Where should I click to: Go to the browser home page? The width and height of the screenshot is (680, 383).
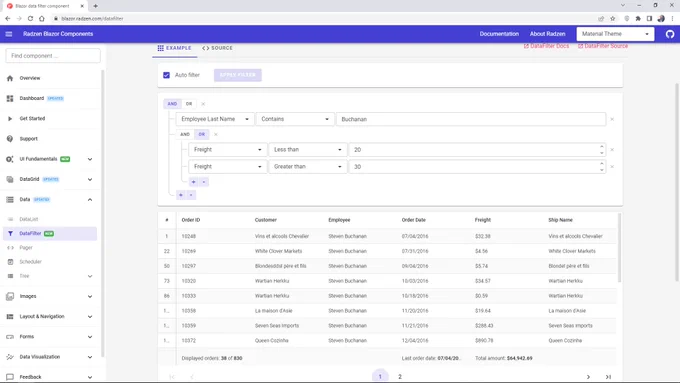[x=42, y=19]
